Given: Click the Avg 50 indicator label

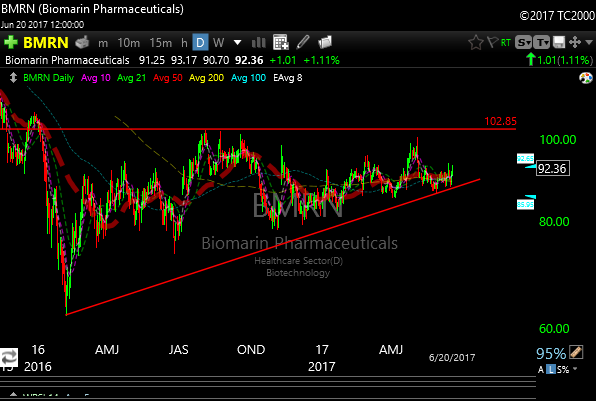Looking at the screenshot, I should (x=168, y=78).
